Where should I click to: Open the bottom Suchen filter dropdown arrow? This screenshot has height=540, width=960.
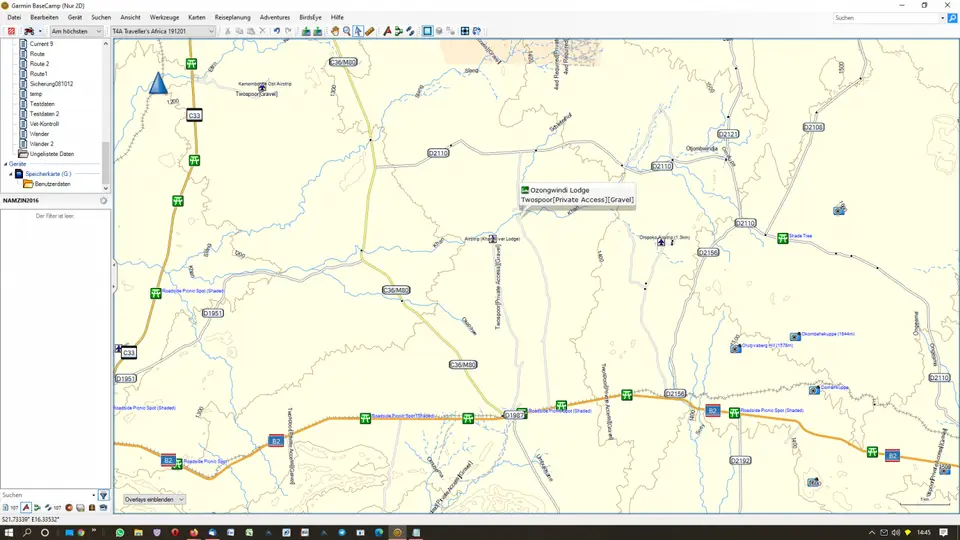click(x=94, y=495)
